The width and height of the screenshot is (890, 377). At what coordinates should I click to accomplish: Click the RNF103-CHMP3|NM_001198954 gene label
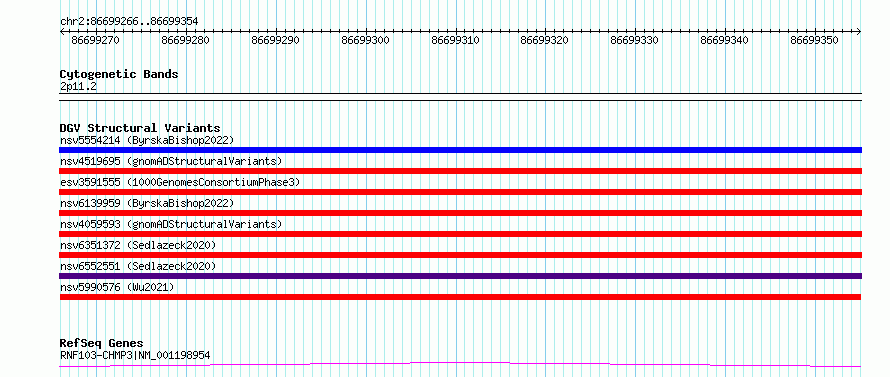pos(135,355)
